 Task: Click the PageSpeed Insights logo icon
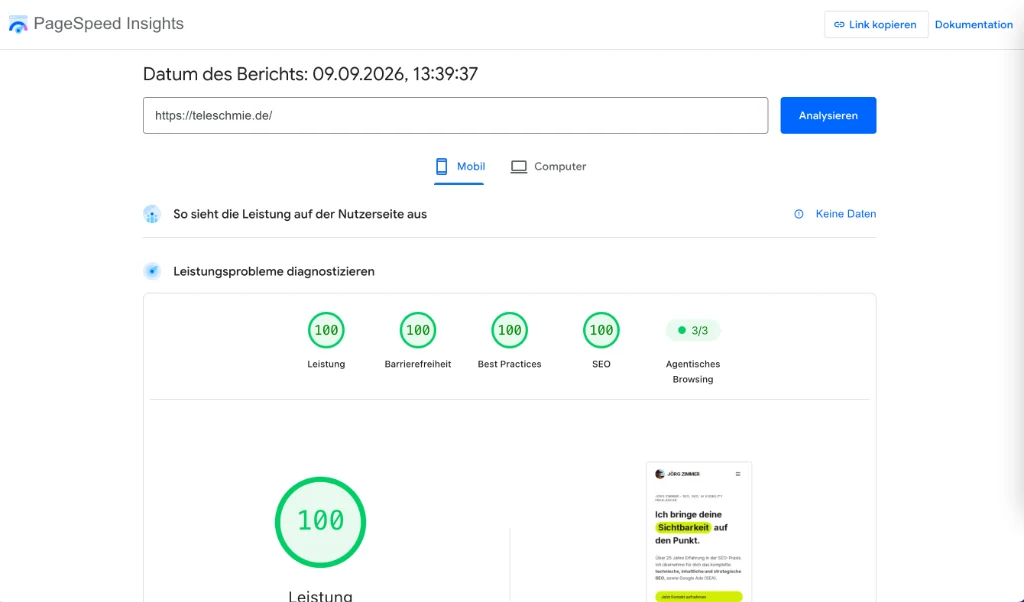coord(18,25)
